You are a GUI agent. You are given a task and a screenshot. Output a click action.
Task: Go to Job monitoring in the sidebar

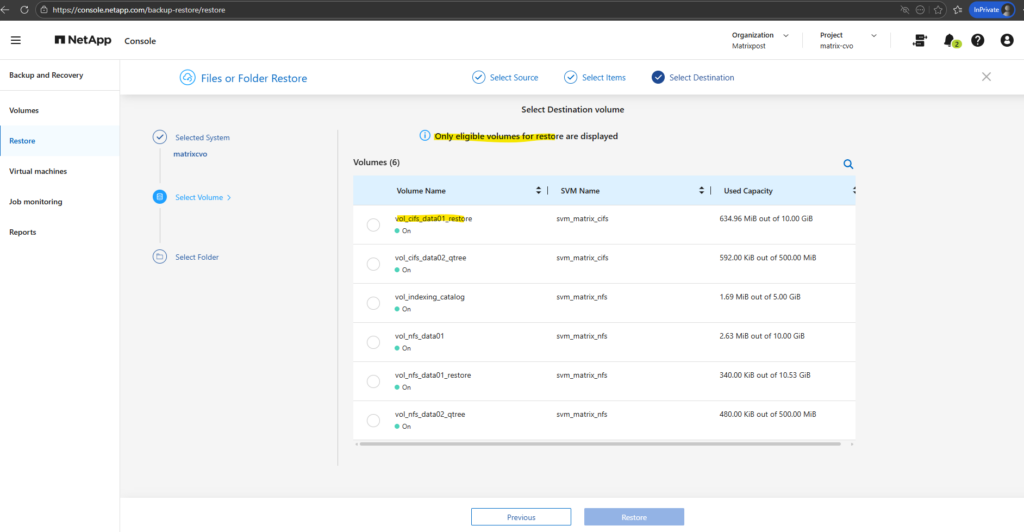pyautogui.click(x=36, y=202)
